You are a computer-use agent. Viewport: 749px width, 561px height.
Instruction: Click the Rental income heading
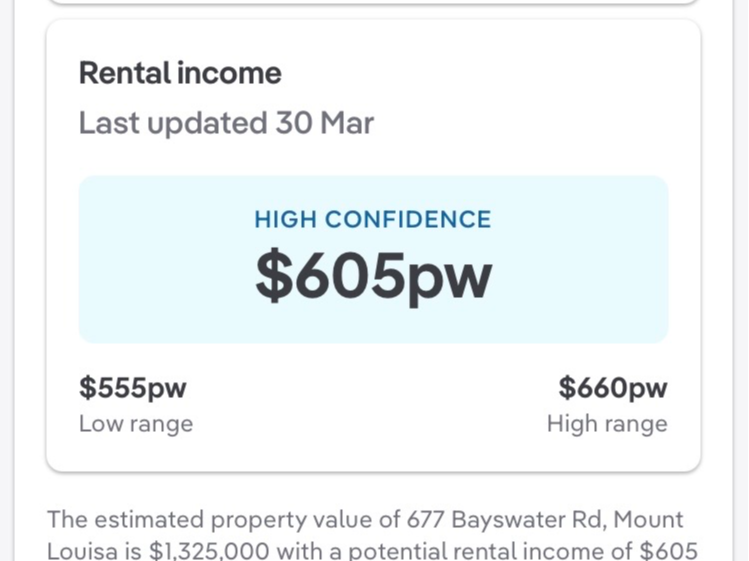tap(180, 73)
